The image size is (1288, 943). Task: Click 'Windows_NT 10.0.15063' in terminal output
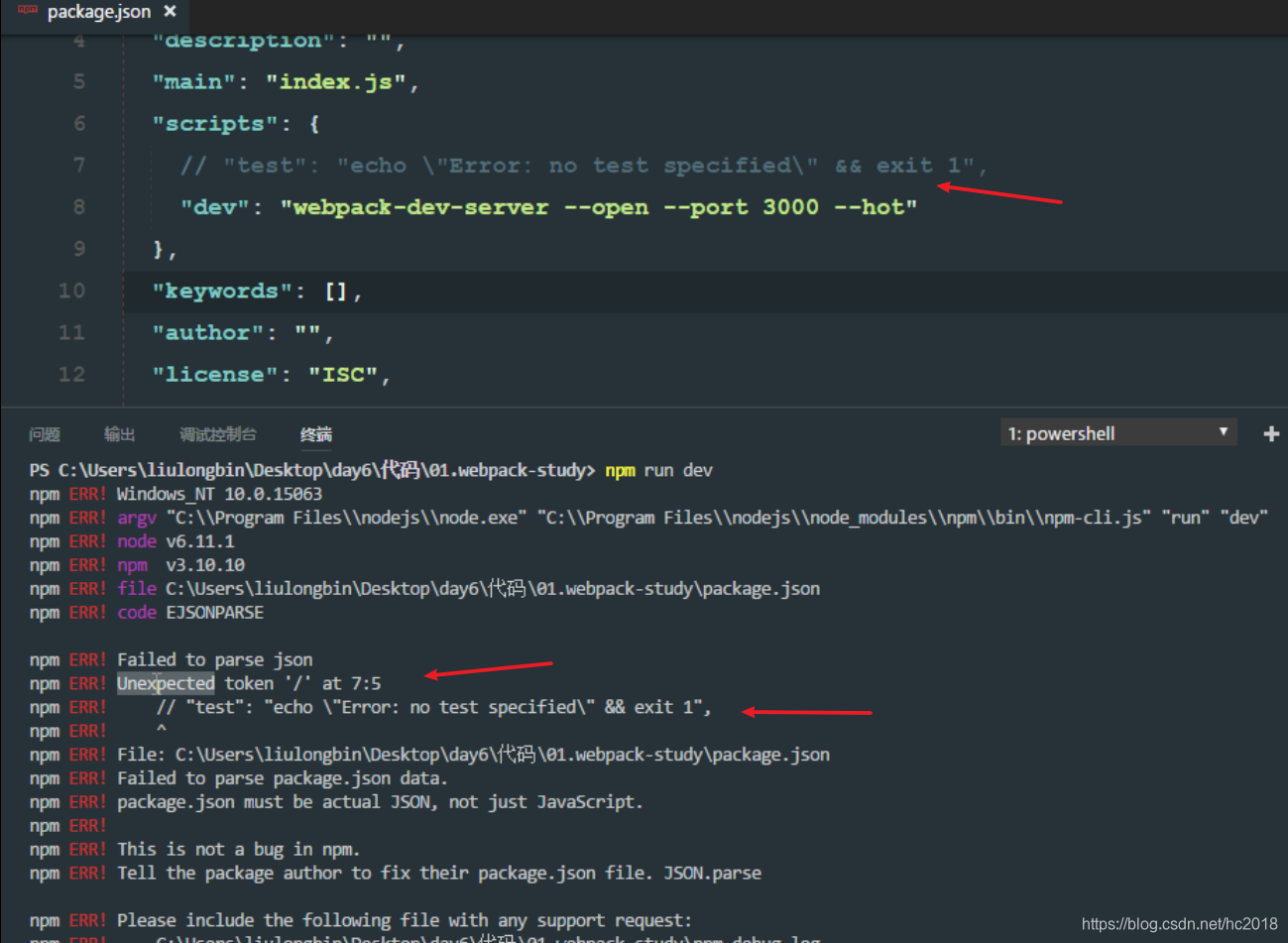point(219,494)
